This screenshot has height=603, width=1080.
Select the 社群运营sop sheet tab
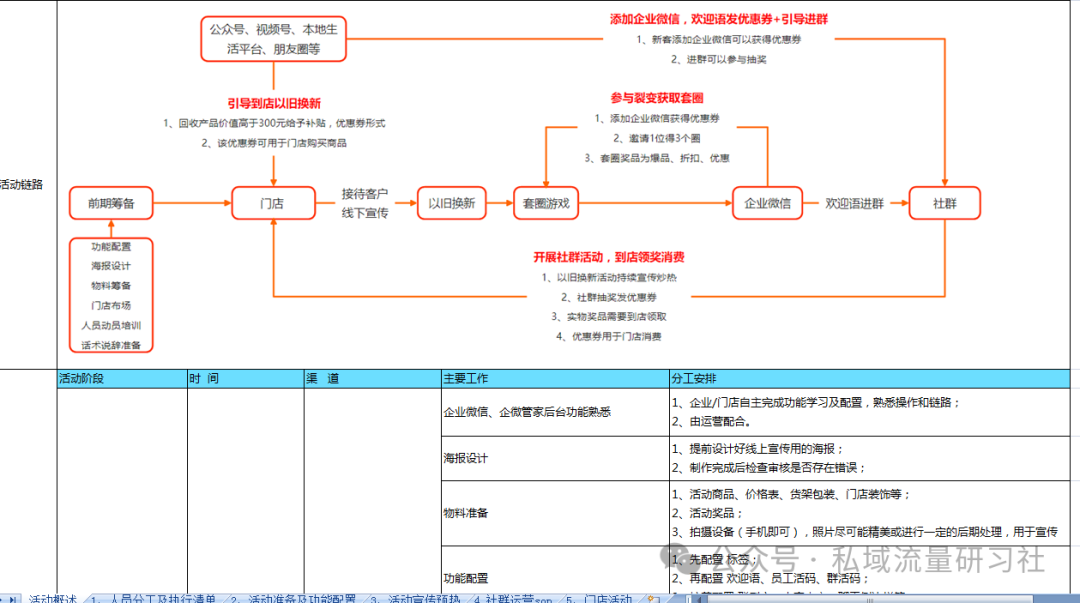(515, 598)
